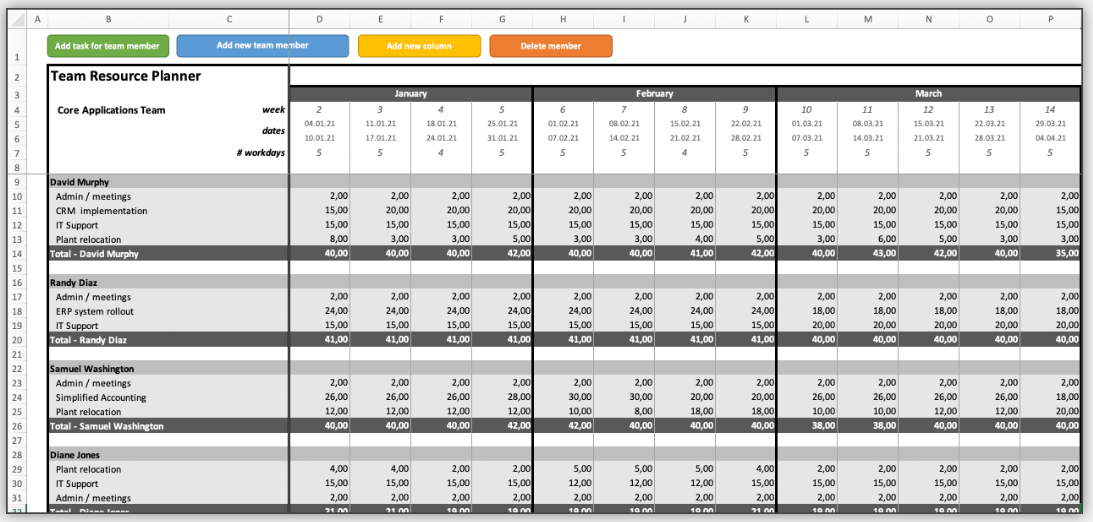This screenshot has height=522, width=1093.
Task: Select David Murphy's week 2 Plant relocation value 8,00
Action: pyautogui.click(x=319, y=239)
